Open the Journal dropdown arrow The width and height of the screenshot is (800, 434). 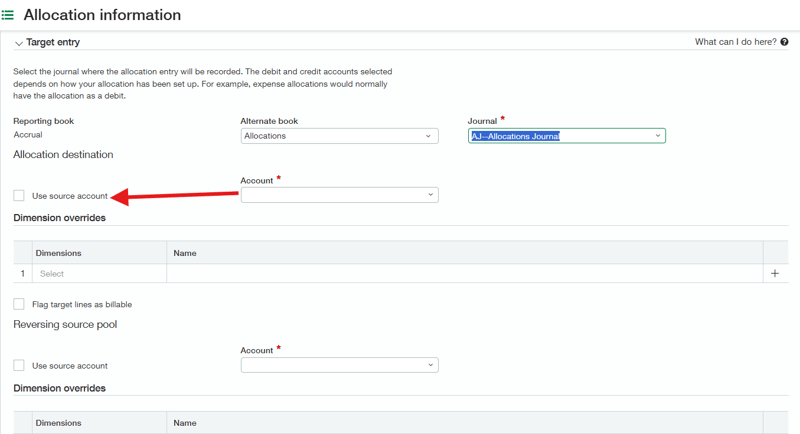657,136
